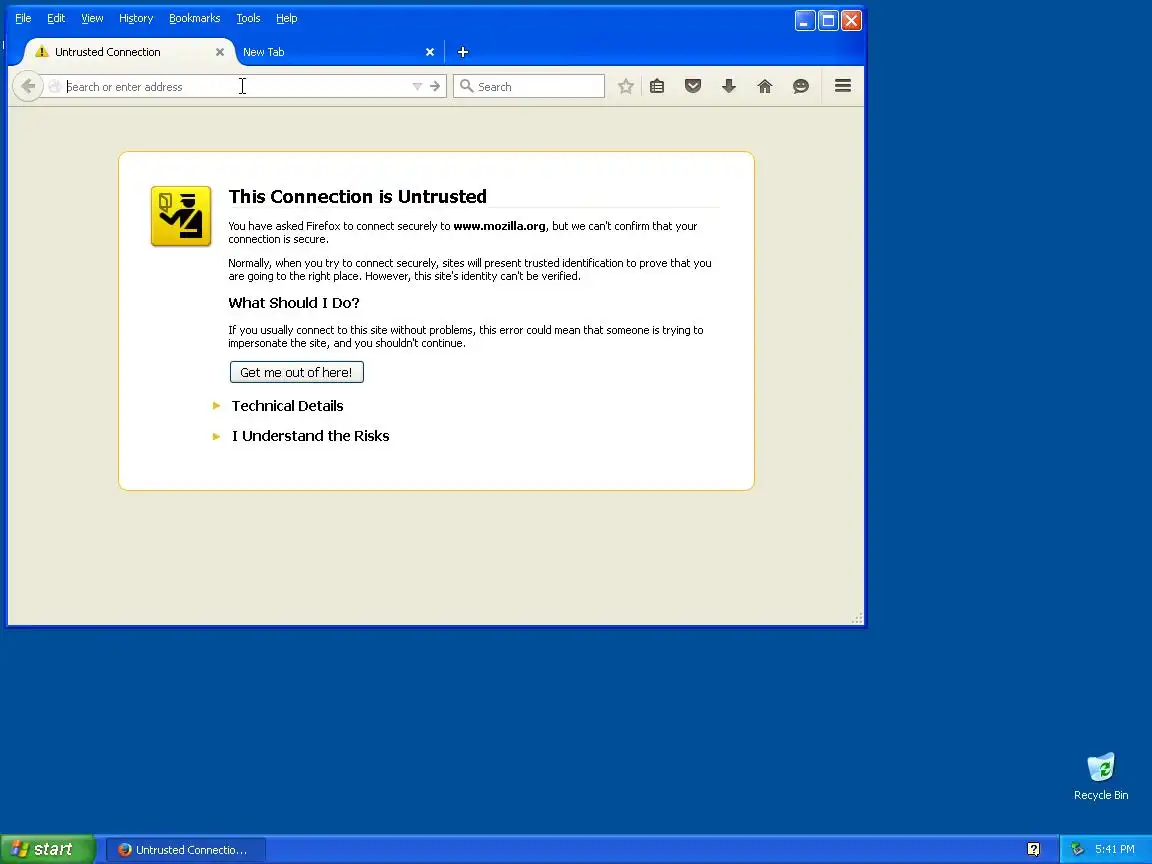
Task: Open the Tools menu
Action: (248, 18)
